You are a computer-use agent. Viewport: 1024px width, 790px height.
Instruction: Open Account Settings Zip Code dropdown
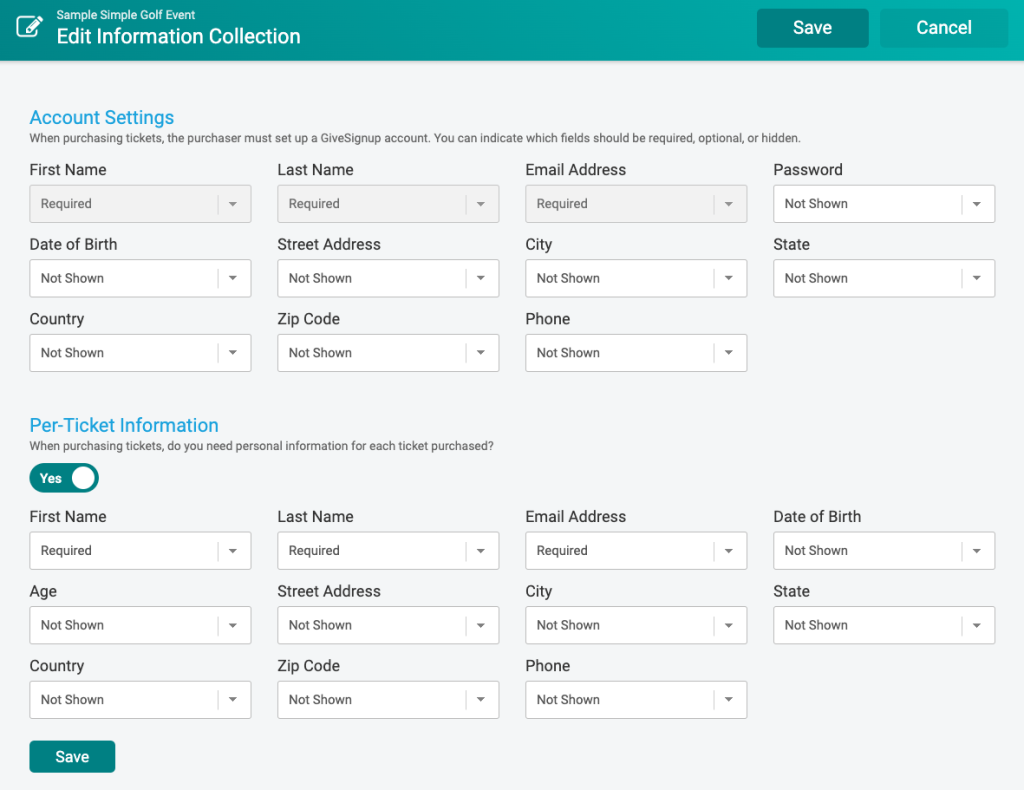pyautogui.click(x=388, y=353)
